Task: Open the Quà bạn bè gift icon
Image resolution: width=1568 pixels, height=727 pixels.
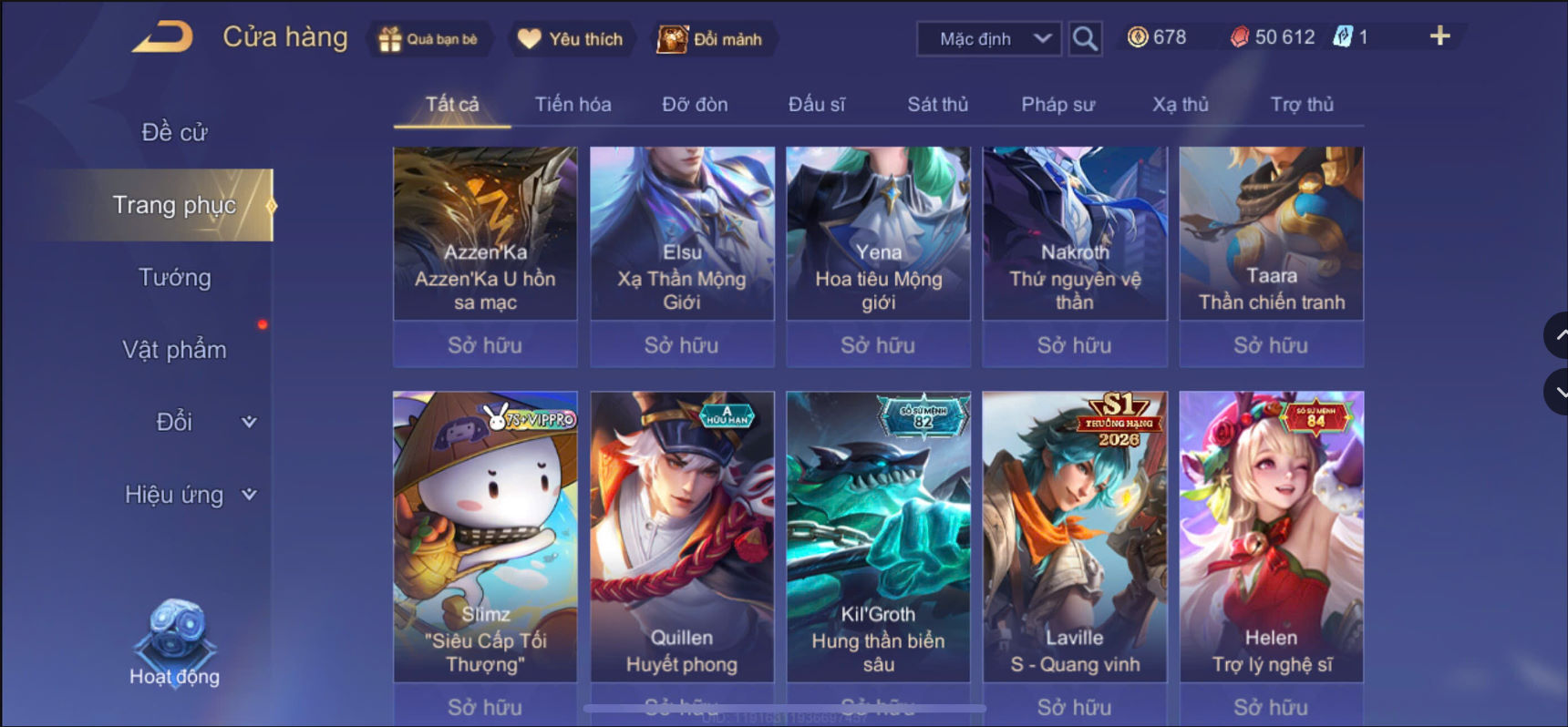Action: click(428, 39)
